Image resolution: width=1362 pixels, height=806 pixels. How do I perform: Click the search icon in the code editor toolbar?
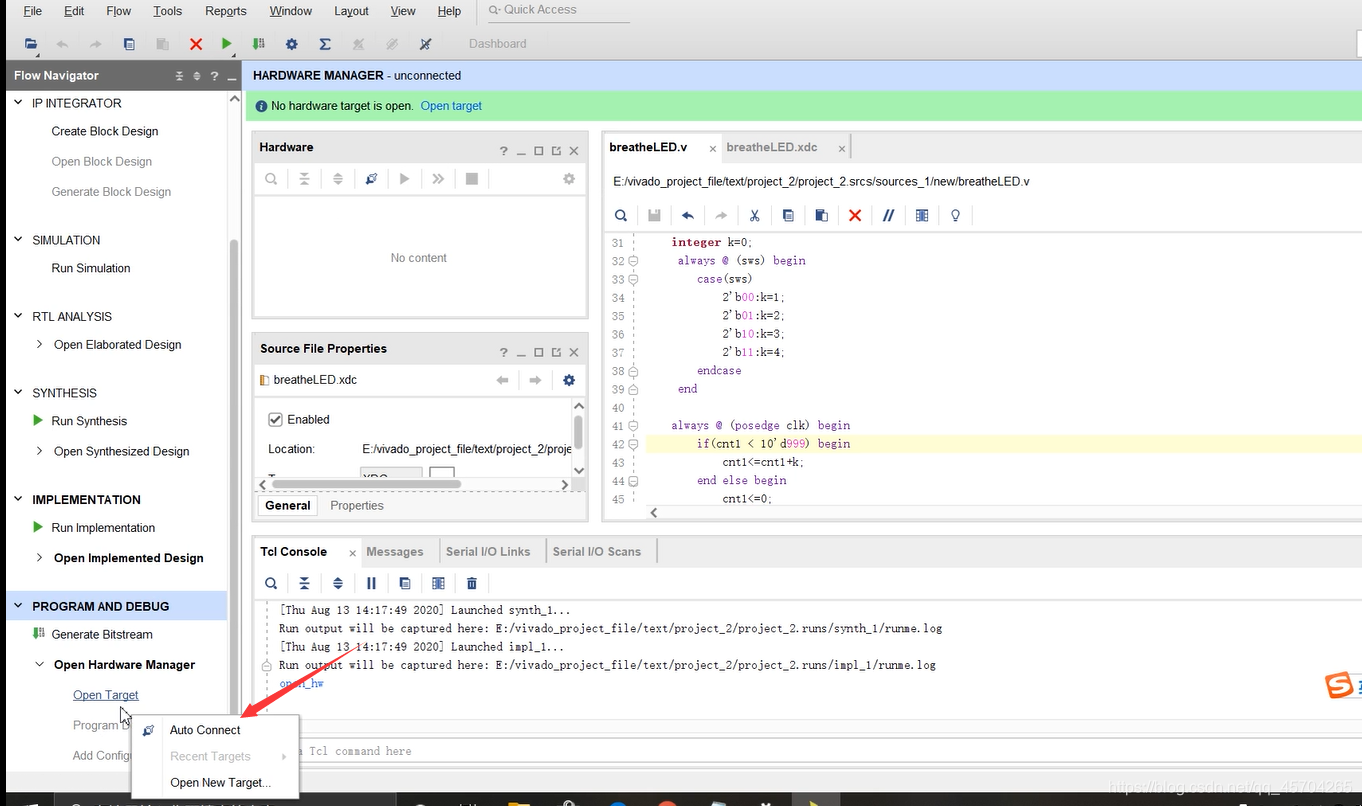tap(621, 215)
